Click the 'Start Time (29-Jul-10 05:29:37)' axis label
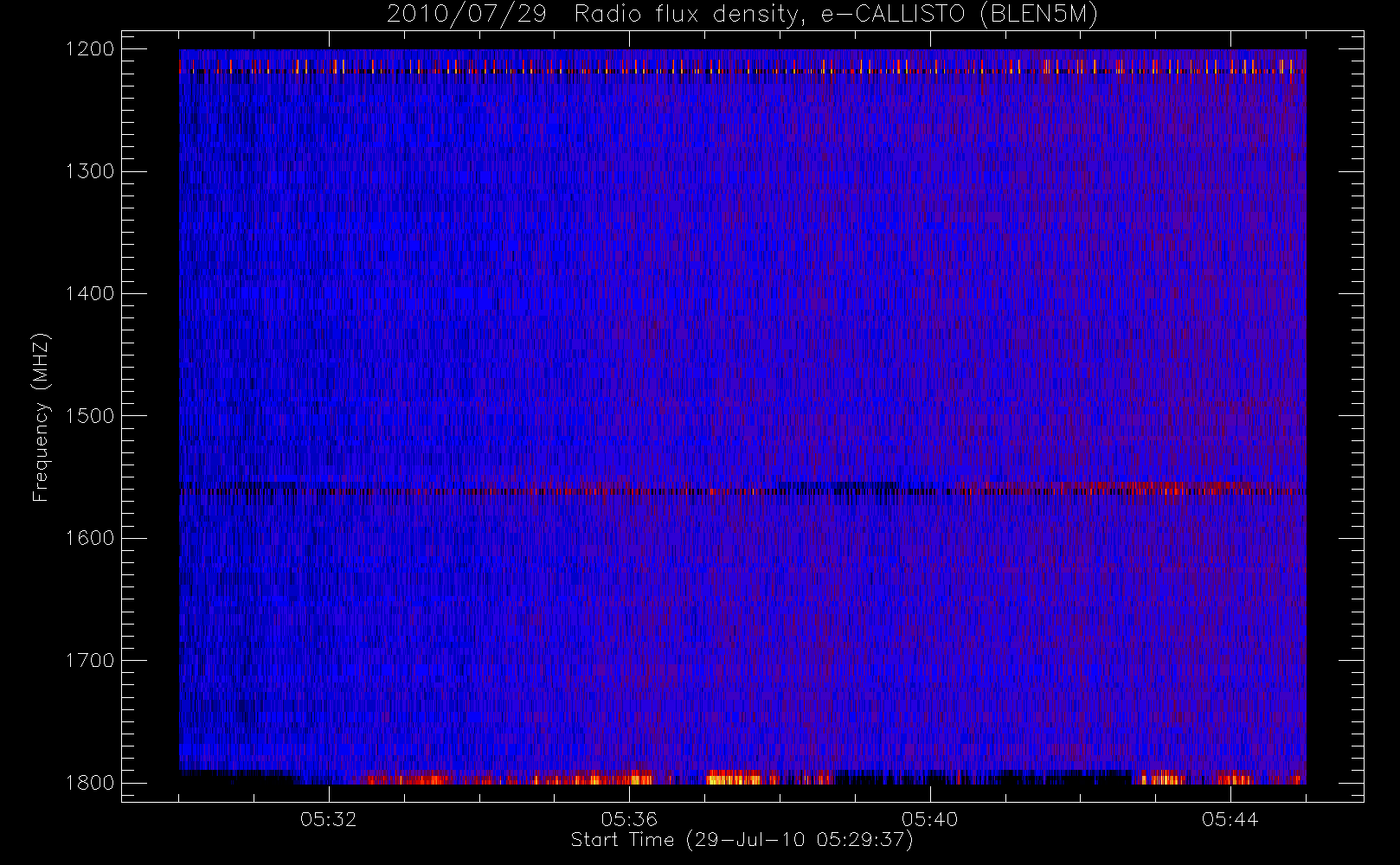This screenshot has height=865, width=1400. click(742, 840)
